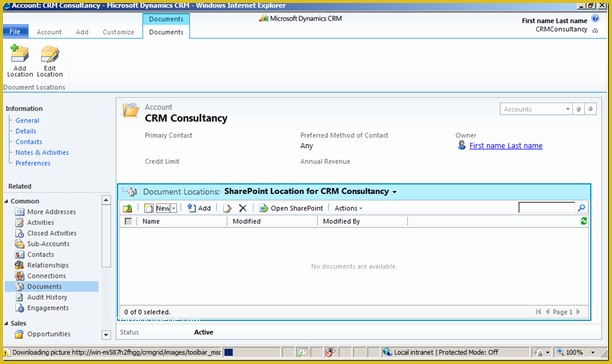Switch to the Add ribbon tab
Image resolution: width=612 pixels, height=364 pixels.
click(x=82, y=32)
